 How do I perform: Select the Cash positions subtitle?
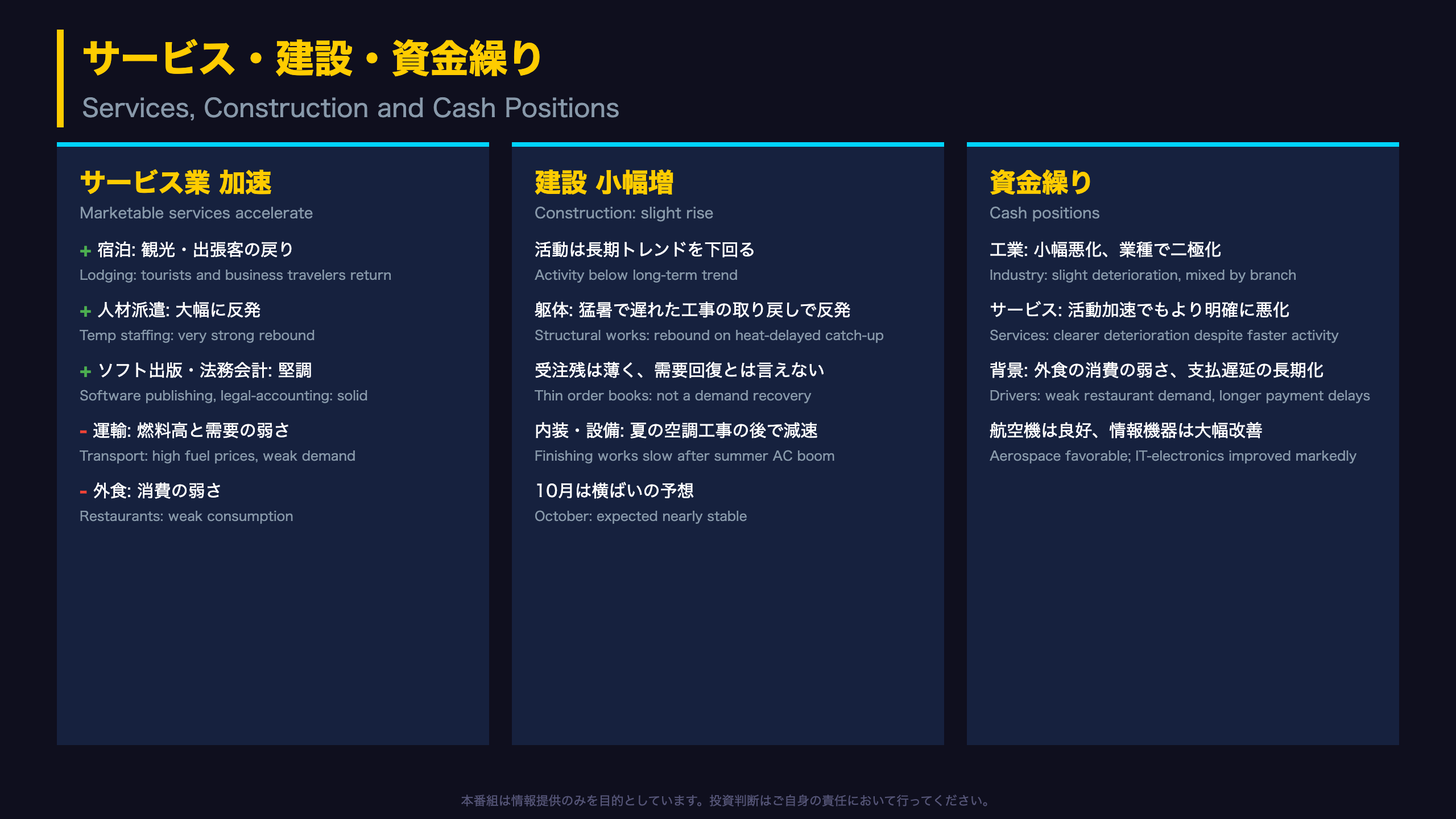click(x=1045, y=213)
